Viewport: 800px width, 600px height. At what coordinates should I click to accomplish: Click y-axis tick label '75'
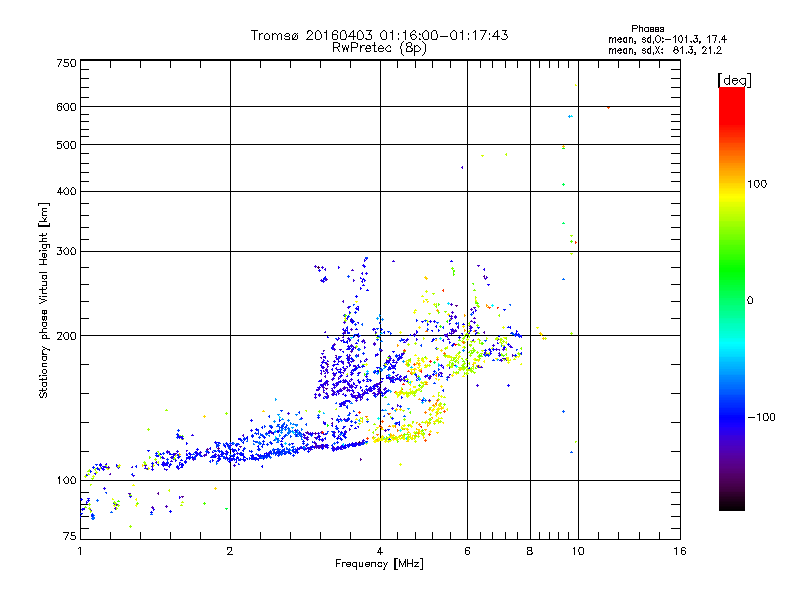70,536
